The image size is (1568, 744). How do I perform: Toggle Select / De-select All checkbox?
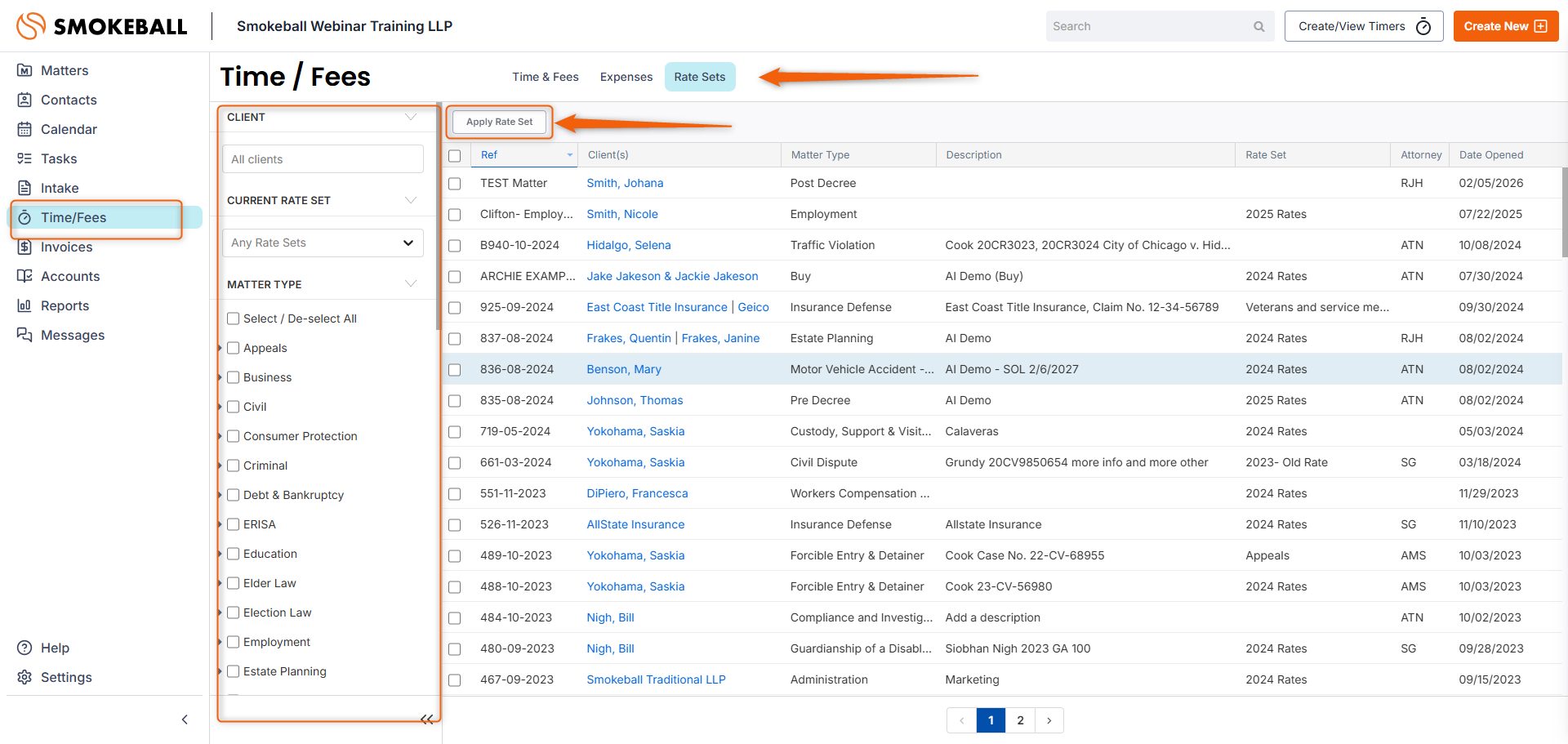[x=234, y=319]
